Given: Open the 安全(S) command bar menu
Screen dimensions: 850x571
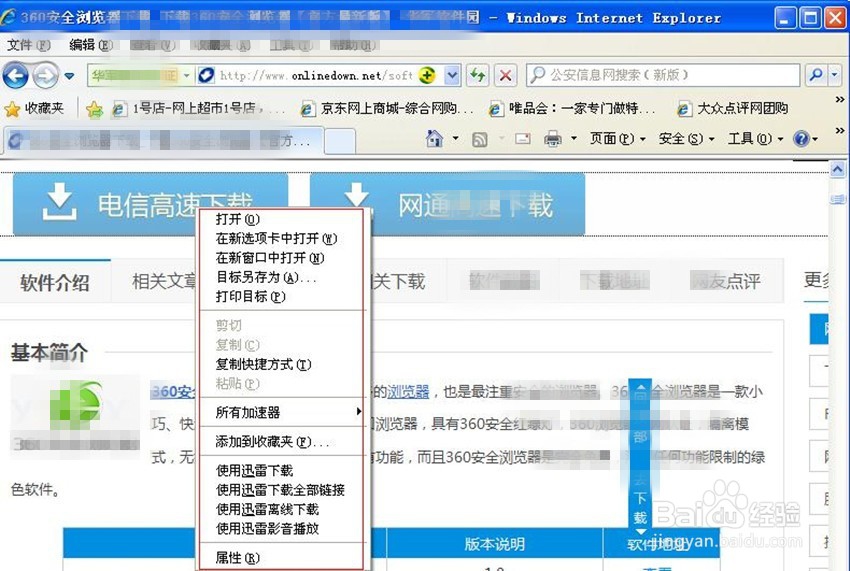Looking at the screenshot, I should click(x=686, y=139).
